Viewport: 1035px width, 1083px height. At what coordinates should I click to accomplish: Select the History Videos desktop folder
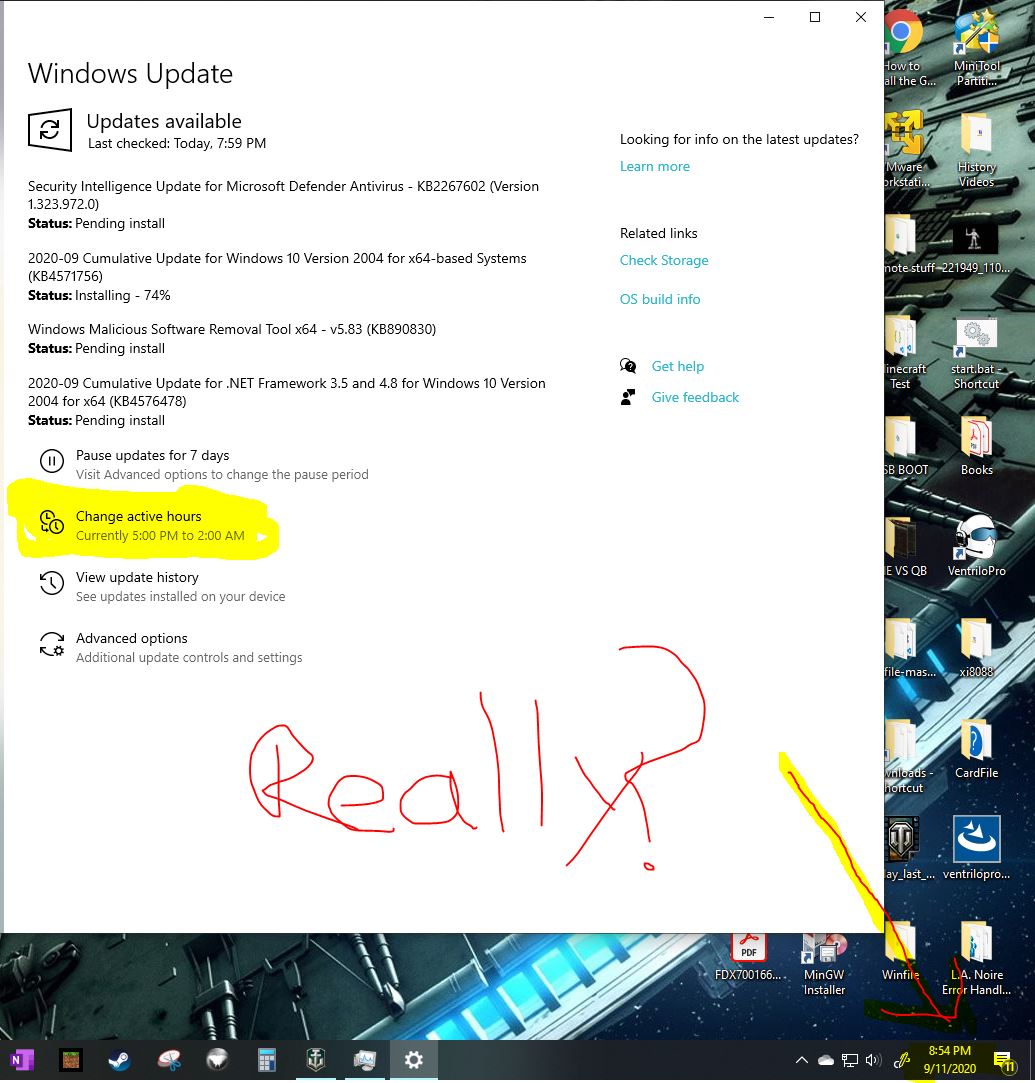(976, 149)
